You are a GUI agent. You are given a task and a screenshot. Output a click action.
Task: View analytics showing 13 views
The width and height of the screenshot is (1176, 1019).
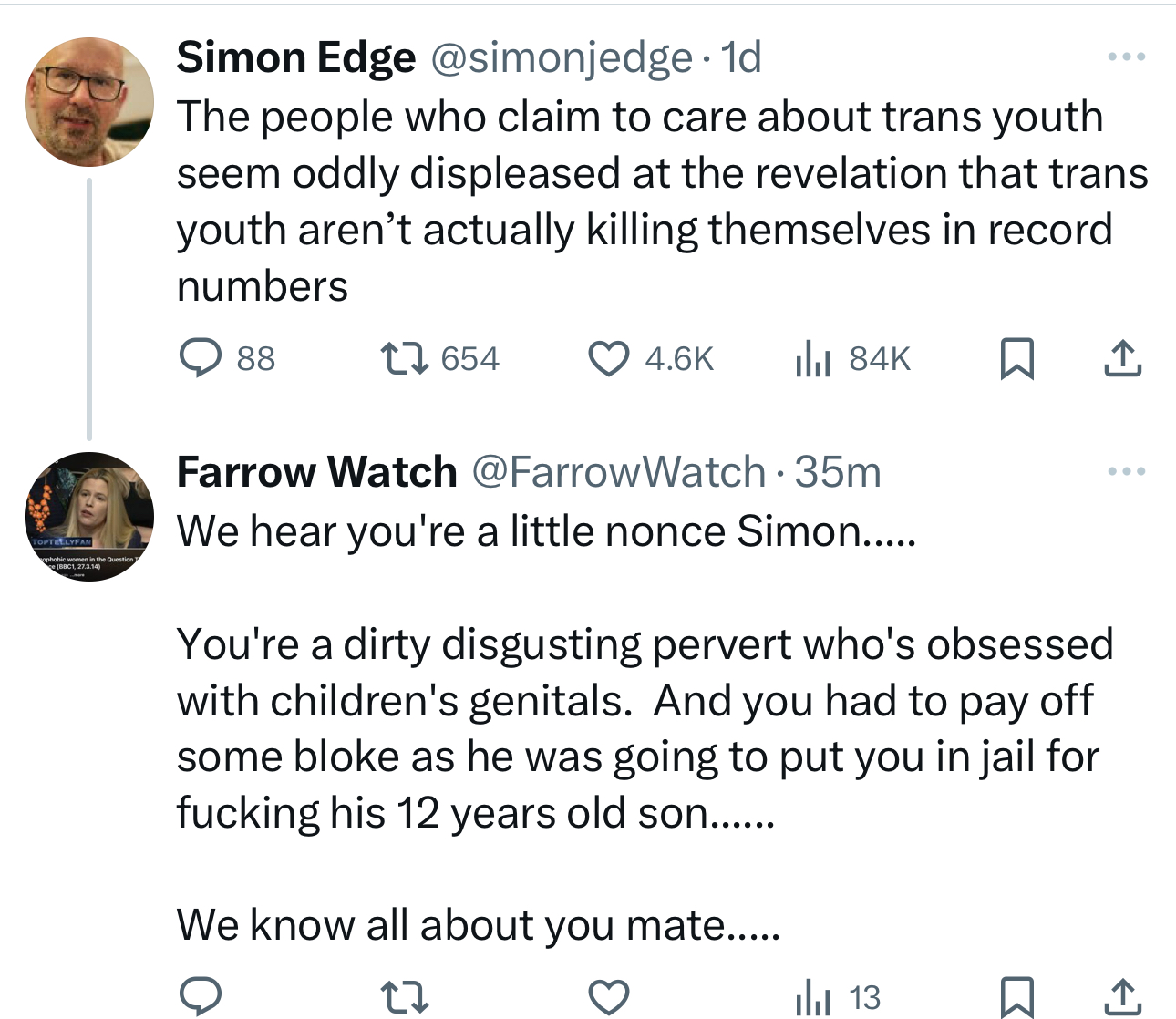pyautogui.click(x=837, y=997)
